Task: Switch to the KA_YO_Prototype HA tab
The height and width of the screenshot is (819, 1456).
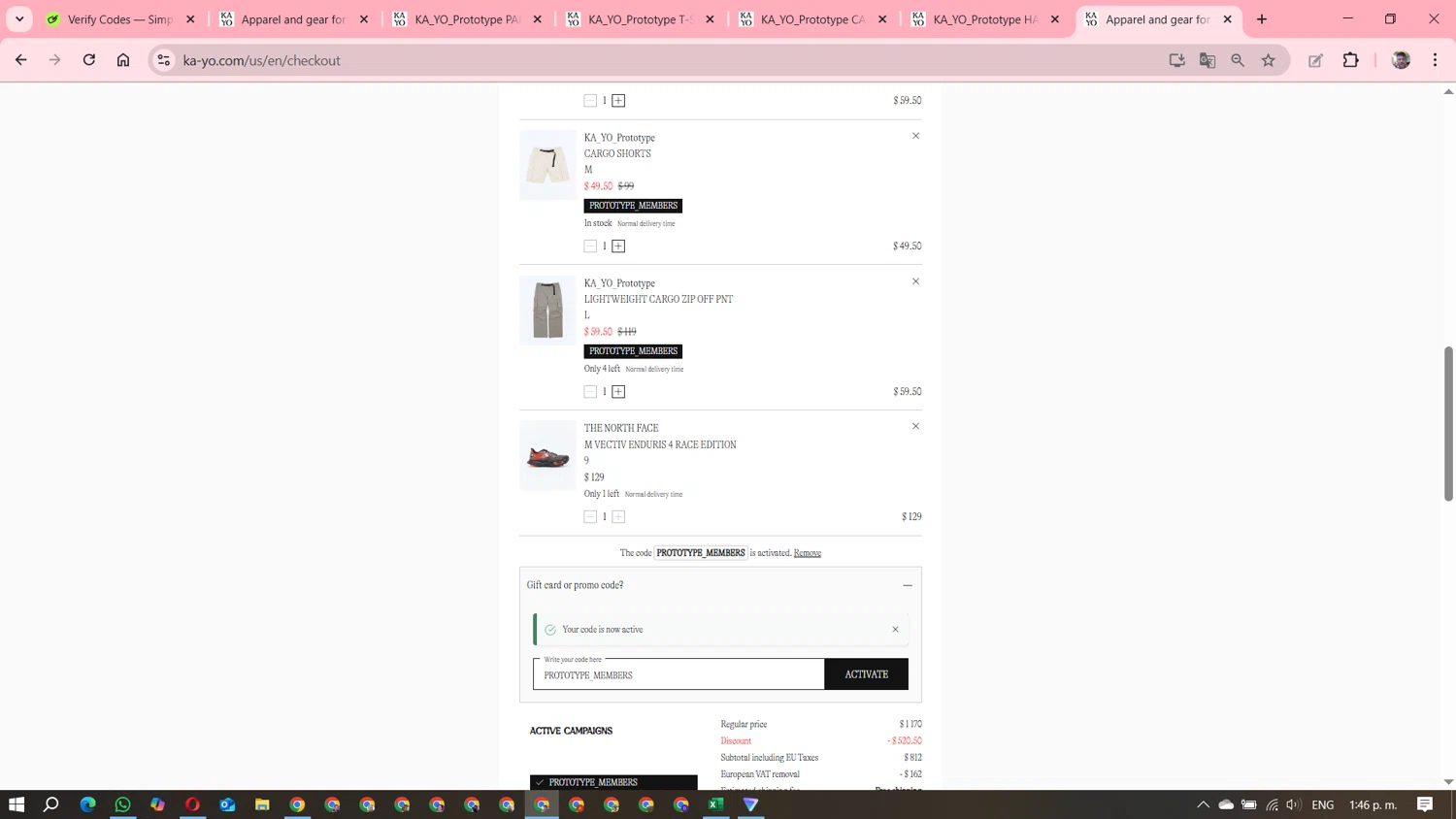Action: [986, 19]
